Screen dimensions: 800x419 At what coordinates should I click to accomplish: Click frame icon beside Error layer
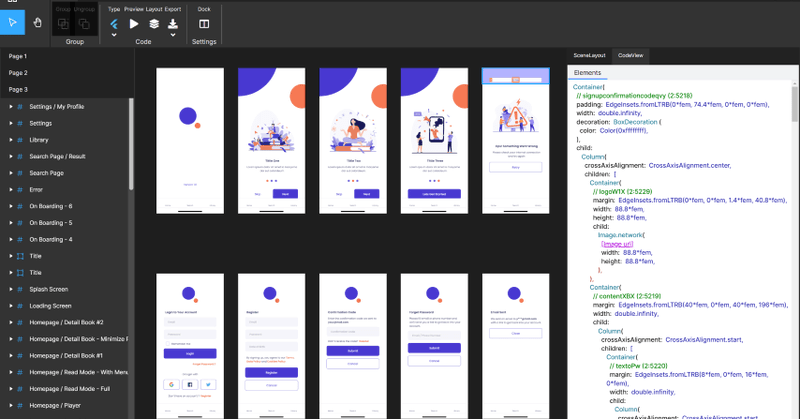20,189
